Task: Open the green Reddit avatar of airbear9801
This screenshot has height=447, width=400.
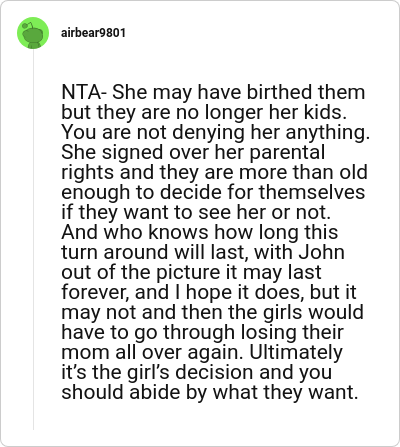Action: (x=33, y=33)
